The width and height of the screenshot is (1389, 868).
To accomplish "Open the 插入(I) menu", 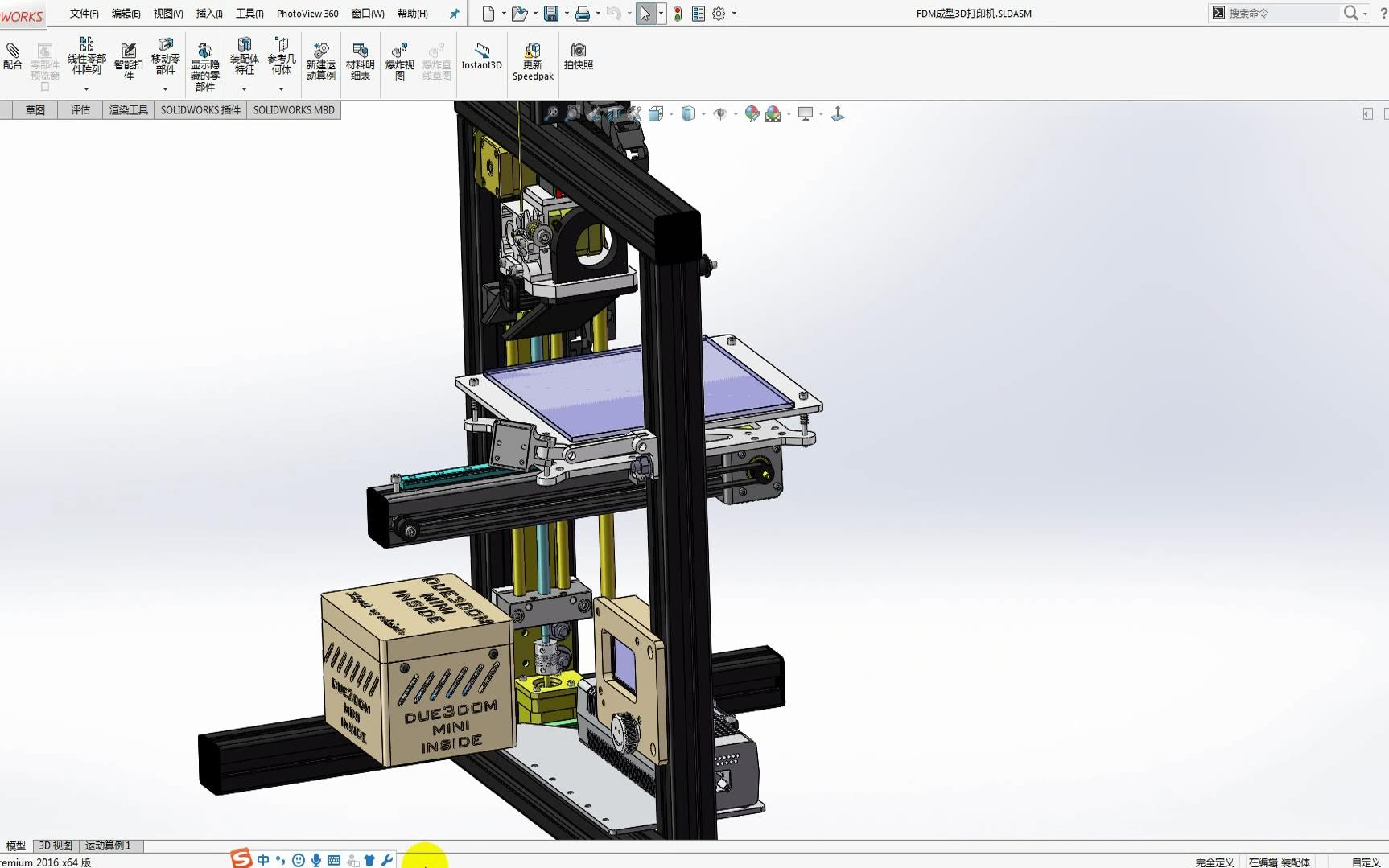I will [x=209, y=14].
